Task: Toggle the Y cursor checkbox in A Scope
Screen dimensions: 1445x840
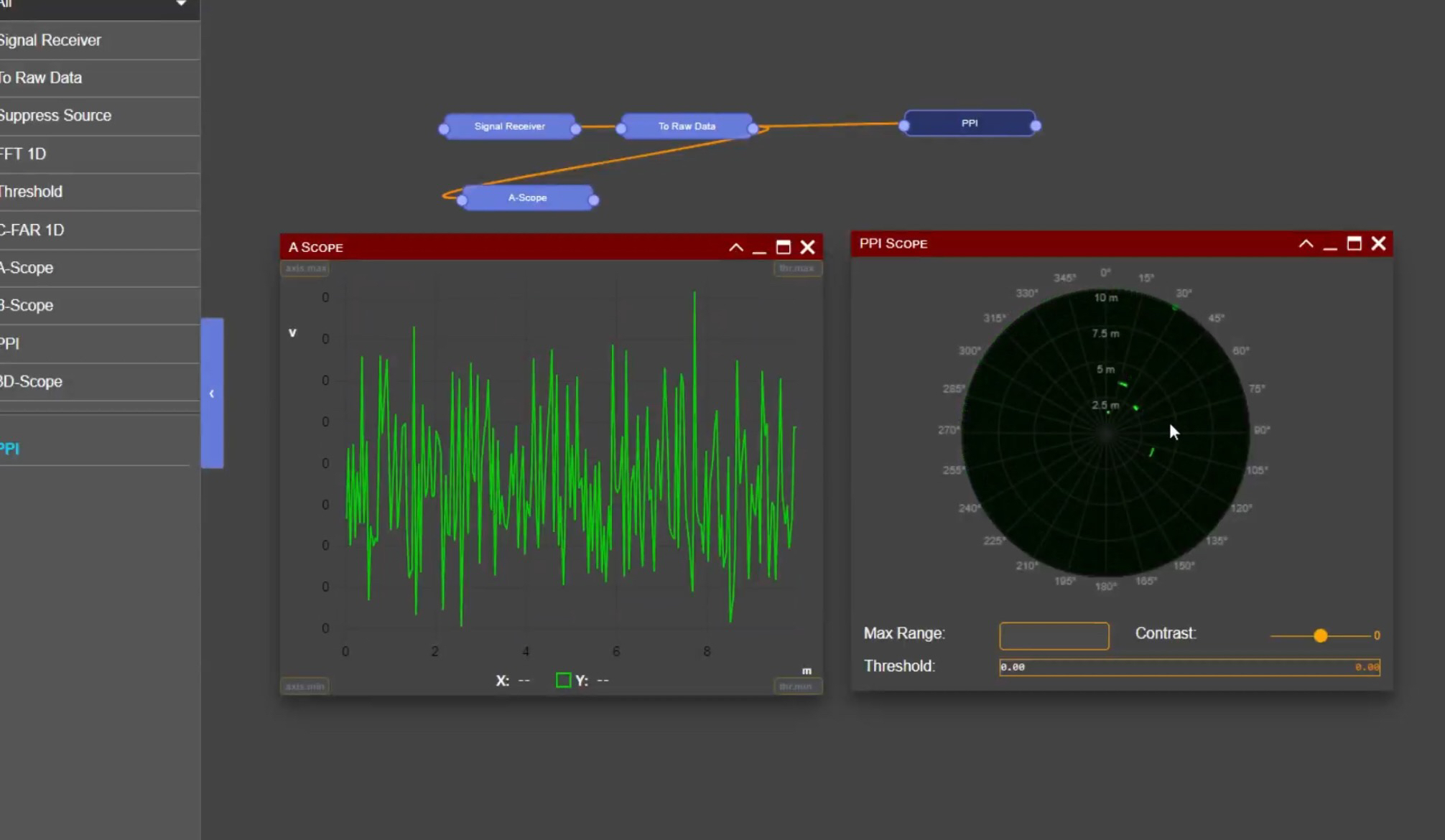Action: click(563, 680)
